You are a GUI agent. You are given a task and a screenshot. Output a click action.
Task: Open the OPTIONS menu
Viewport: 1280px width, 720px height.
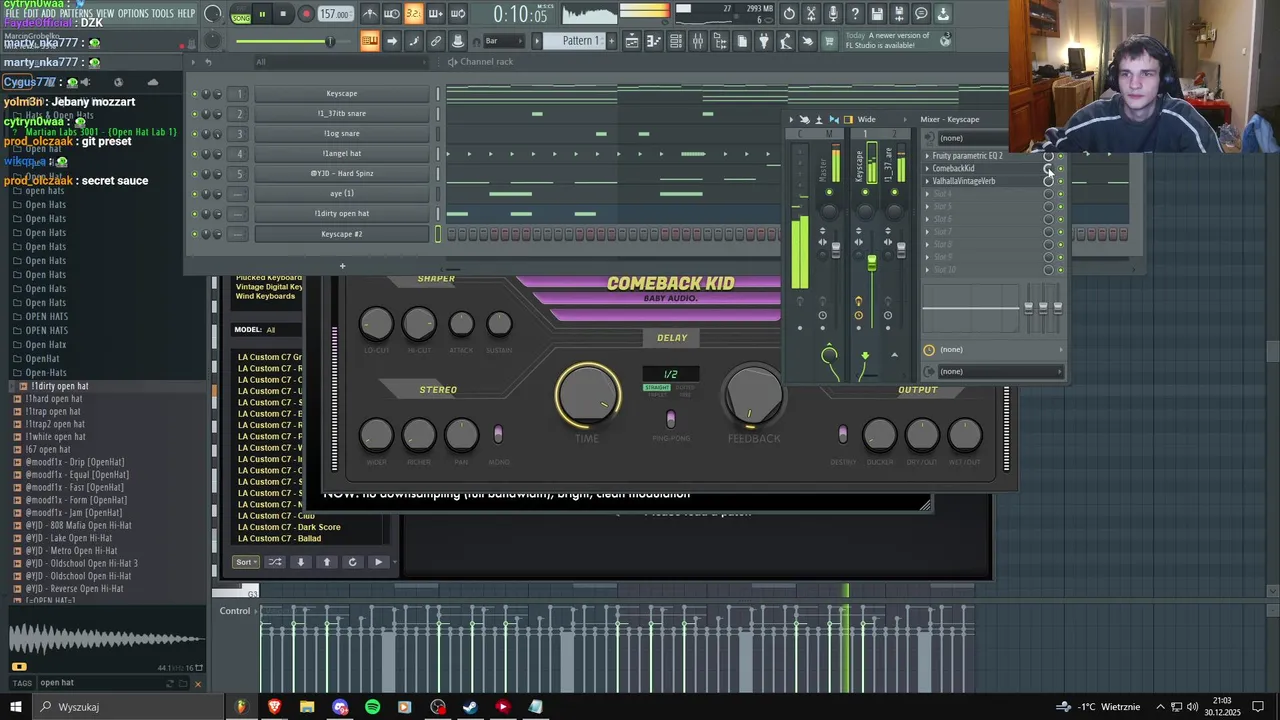pos(133,13)
